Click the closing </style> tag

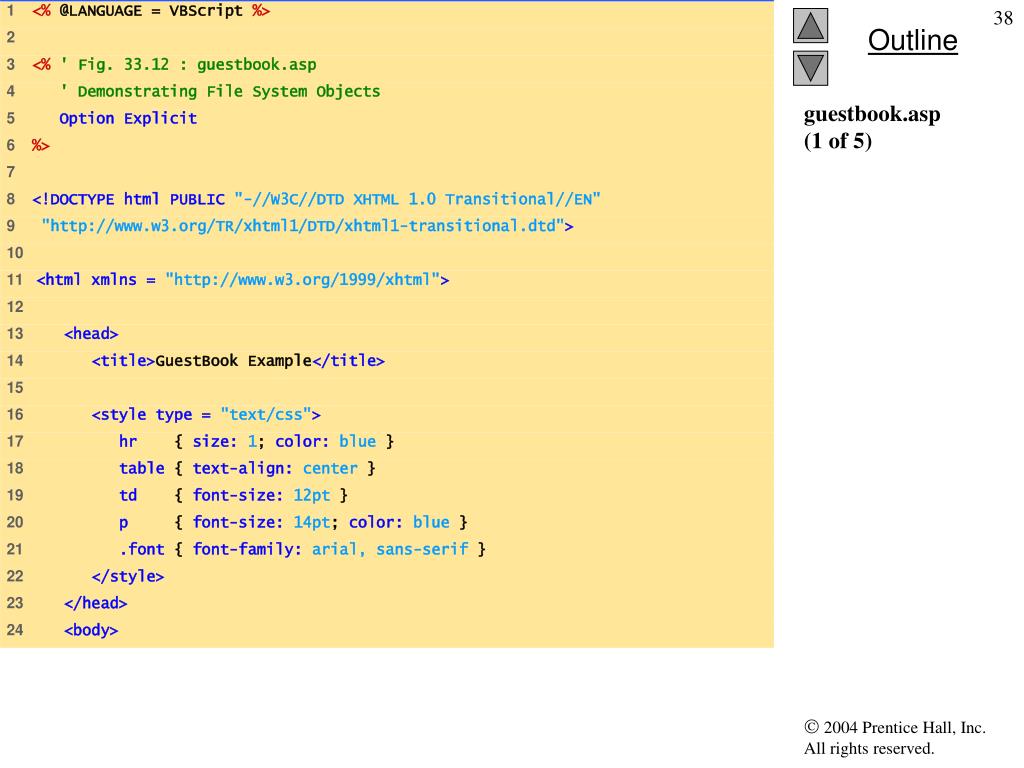[128, 576]
